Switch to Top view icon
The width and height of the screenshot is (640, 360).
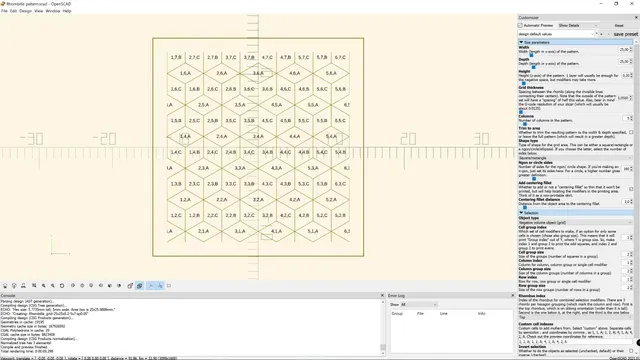click(x=82, y=286)
